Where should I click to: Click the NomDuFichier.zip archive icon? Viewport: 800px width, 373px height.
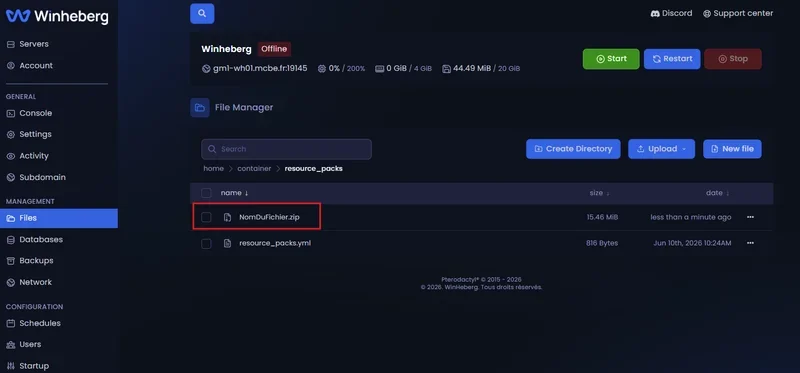228,217
